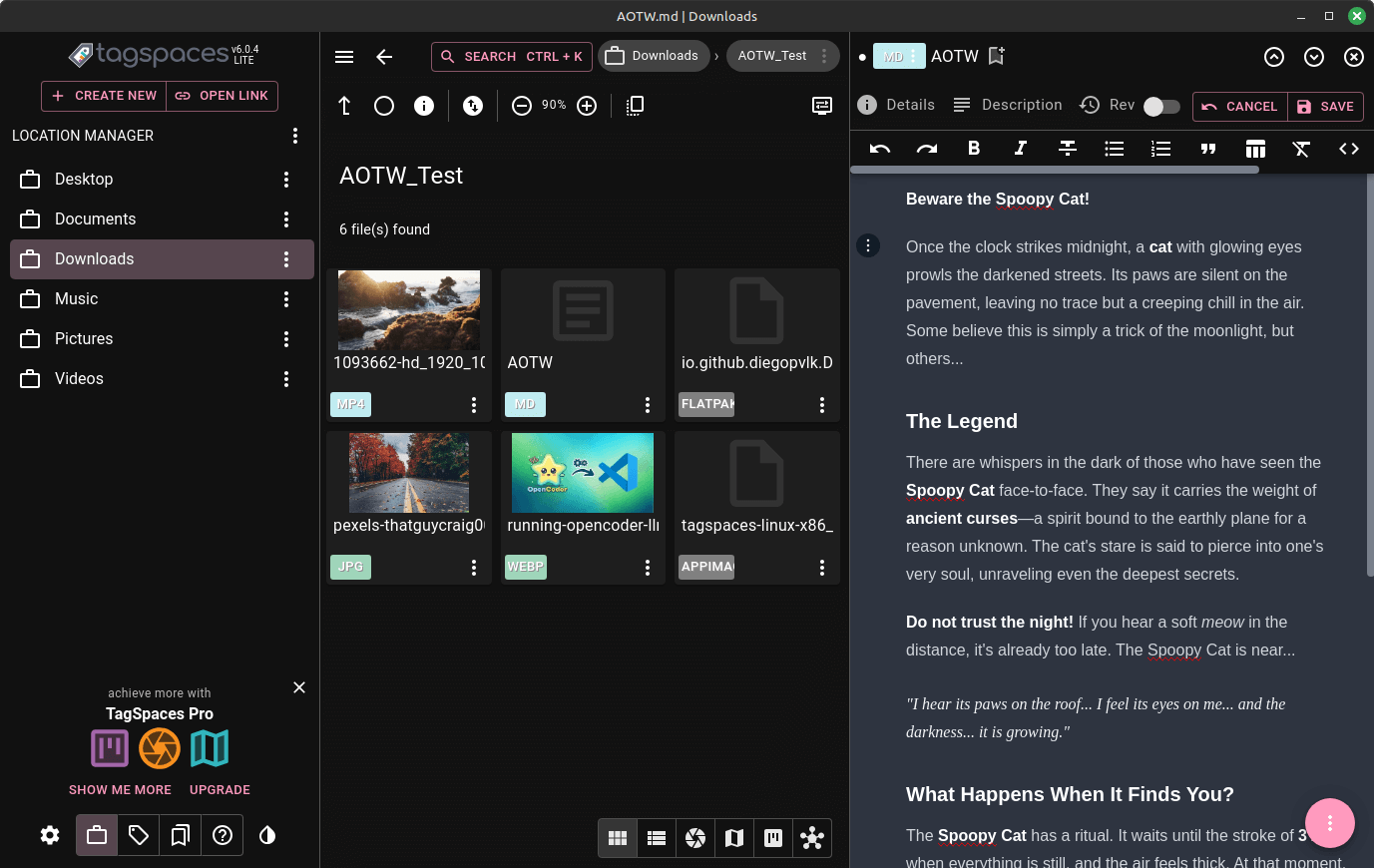Open the AOTW_Test folder breadcrumb menu
The width and height of the screenshot is (1374, 868).
tap(824, 56)
